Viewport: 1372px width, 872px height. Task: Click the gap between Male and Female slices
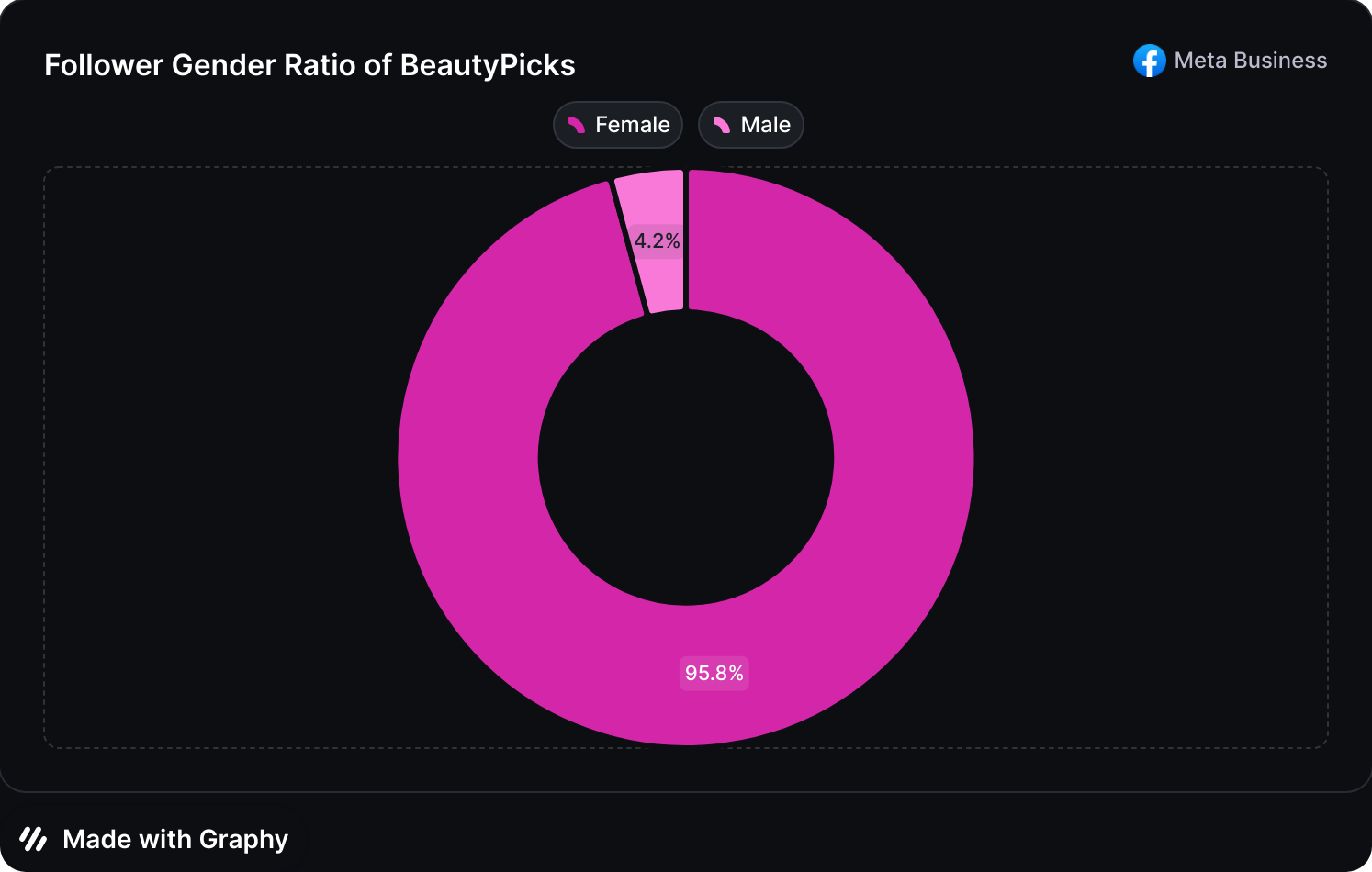click(x=686, y=239)
